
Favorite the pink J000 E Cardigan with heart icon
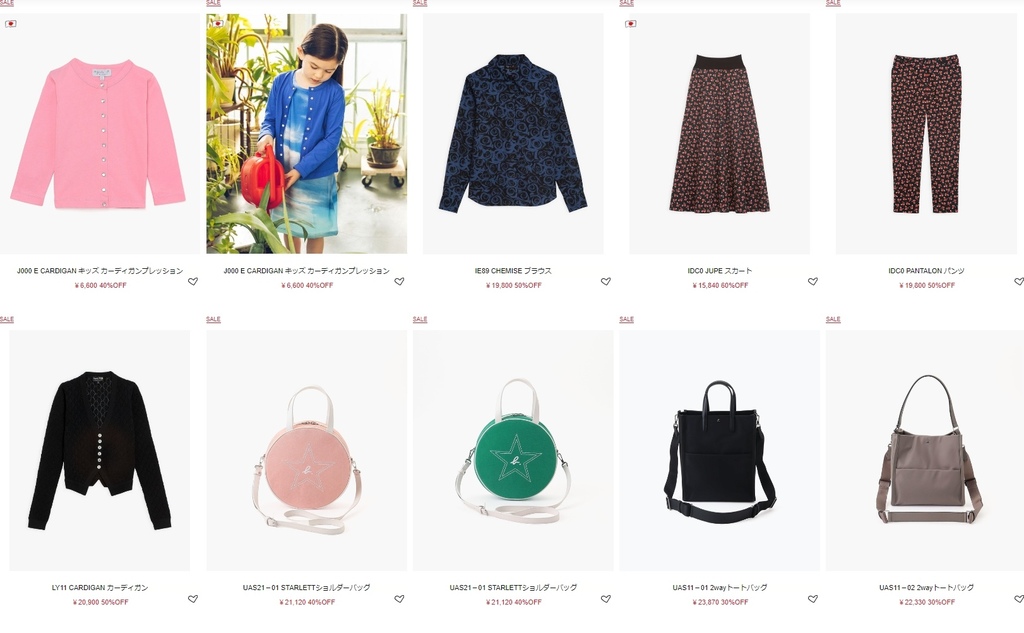point(193,282)
